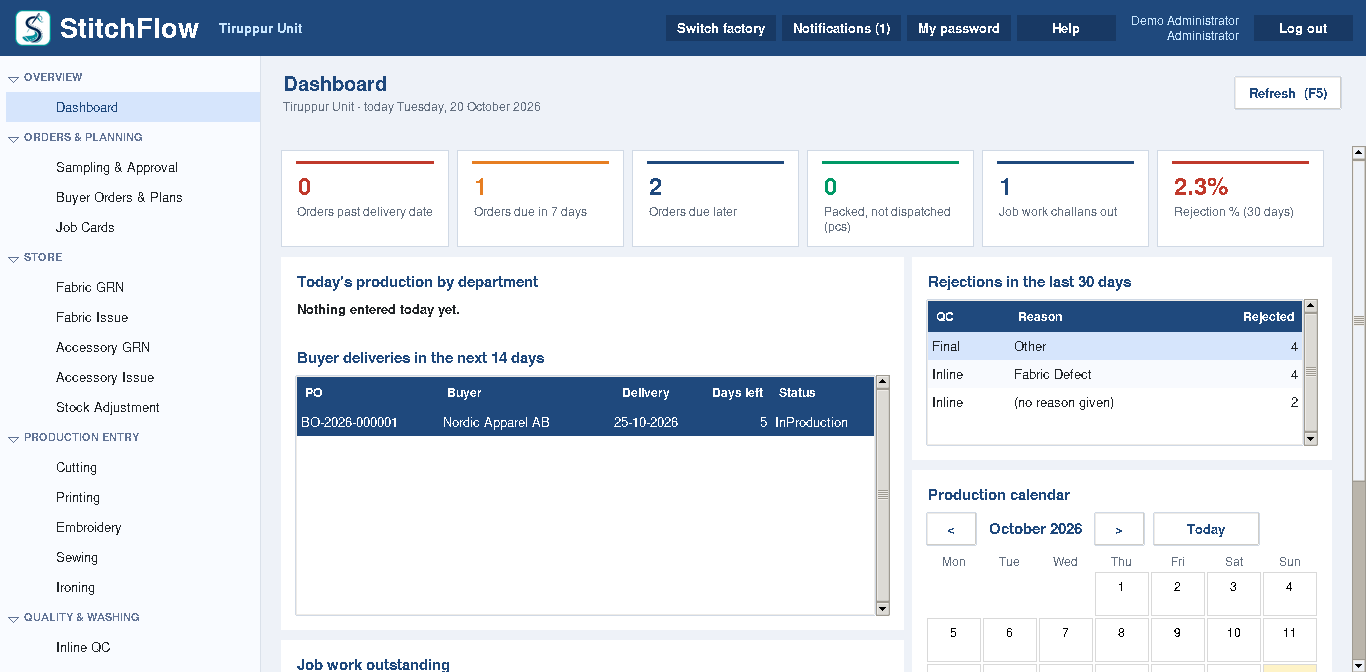Viewport: 1366px width, 672px height.
Task: Click Rejection % (30 days) card
Action: click(1240, 198)
